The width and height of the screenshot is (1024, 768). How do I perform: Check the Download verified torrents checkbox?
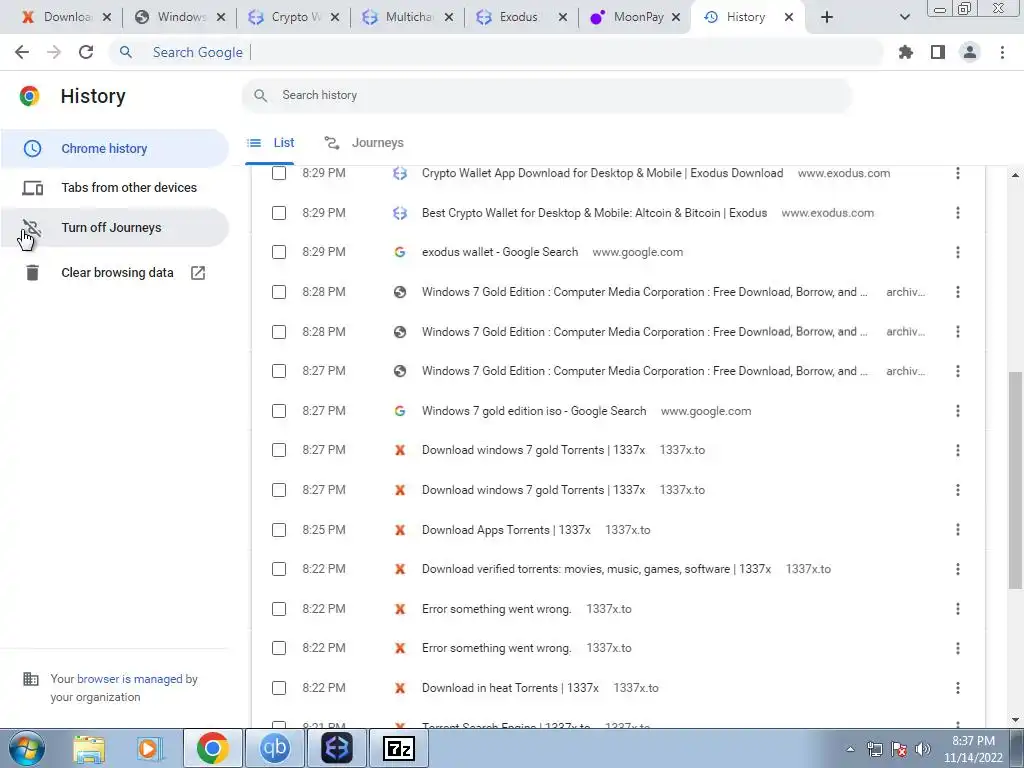279,569
